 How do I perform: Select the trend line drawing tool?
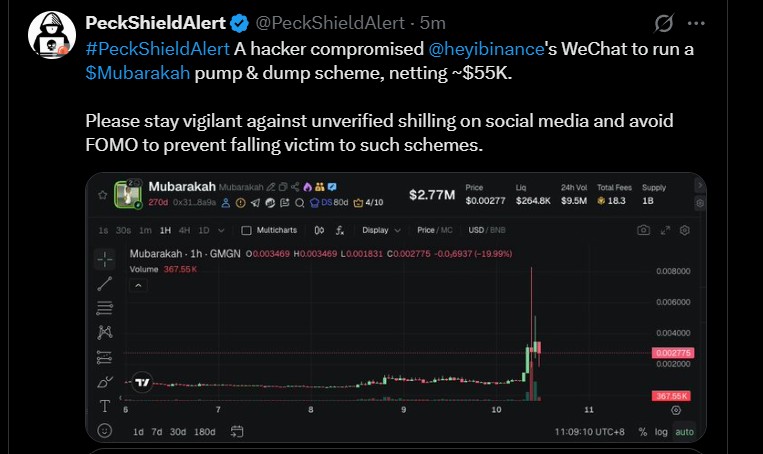105,284
